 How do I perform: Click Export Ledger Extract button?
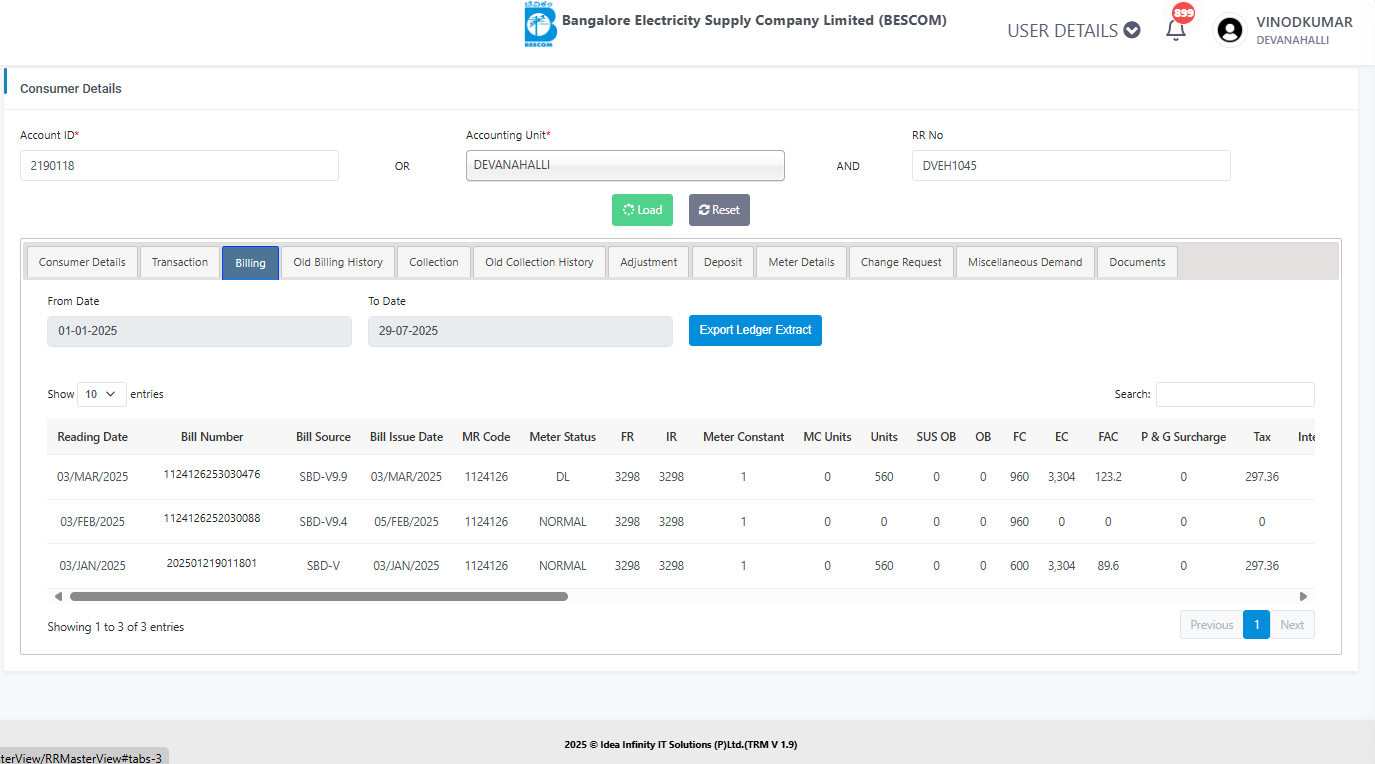point(755,330)
